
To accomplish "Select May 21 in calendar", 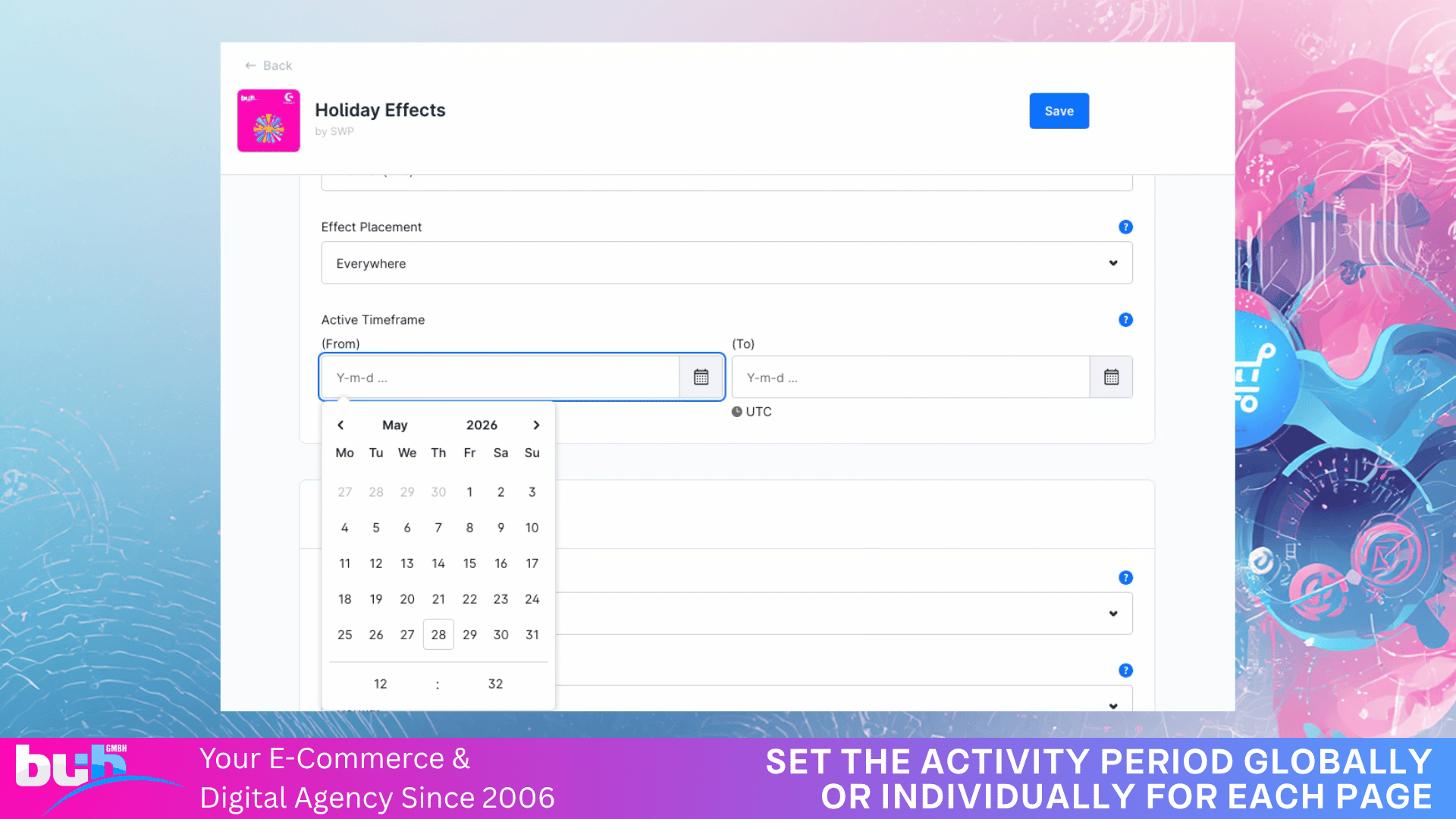I will pos(438,599).
